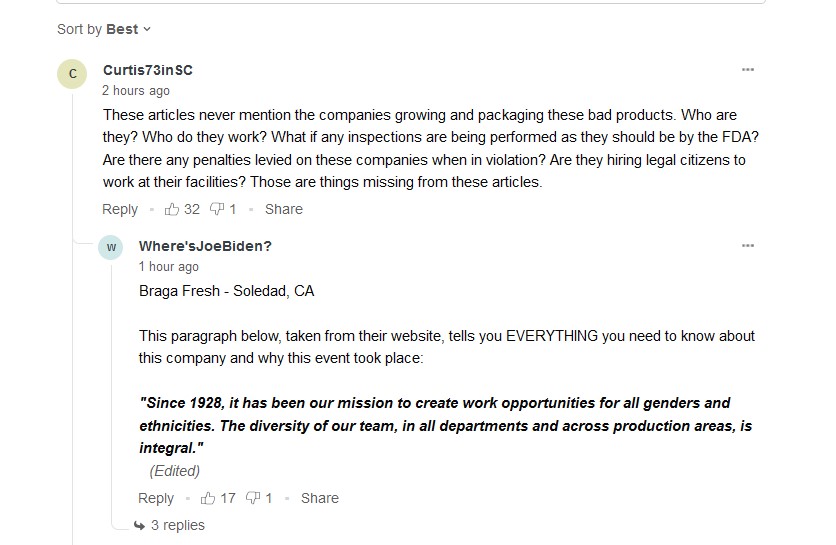The height and width of the screenshot is (545, 836).
Task: Reply to the Where'sJoeBiden? comment
Action: pyautogui.click(x=156, y=498)
